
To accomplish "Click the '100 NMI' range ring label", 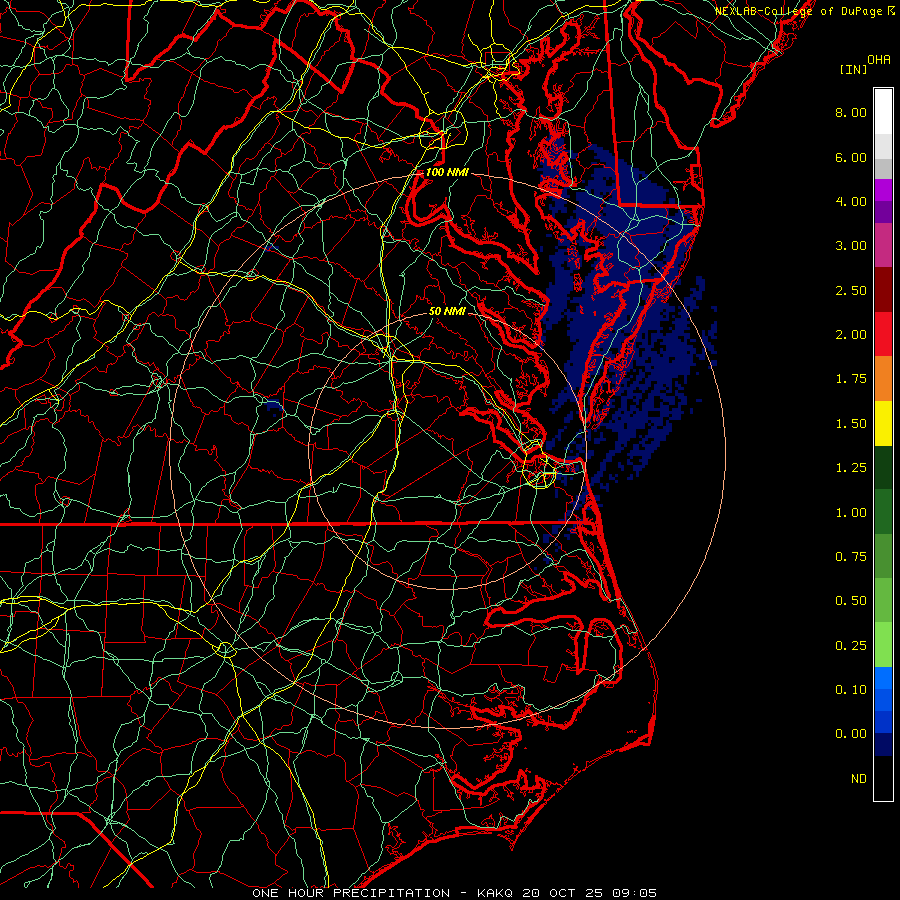I will click(x=447, y=172).
